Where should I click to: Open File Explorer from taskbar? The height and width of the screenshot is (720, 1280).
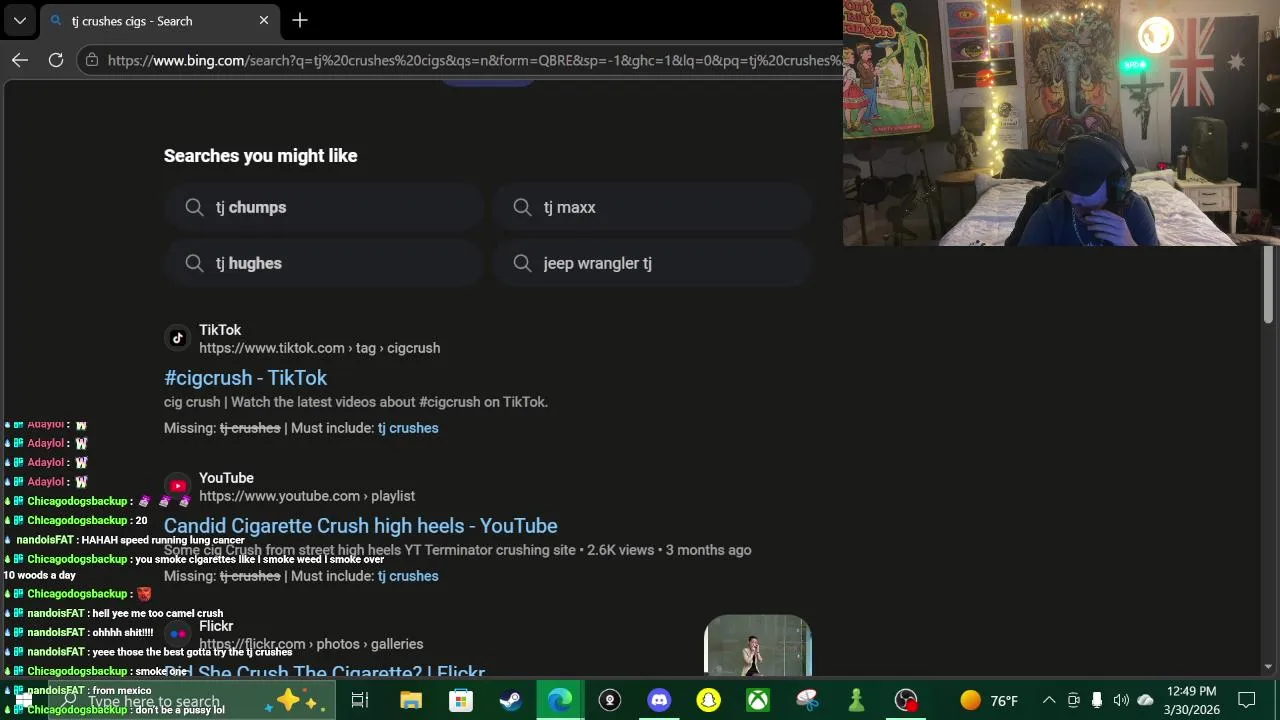point(410,700)
